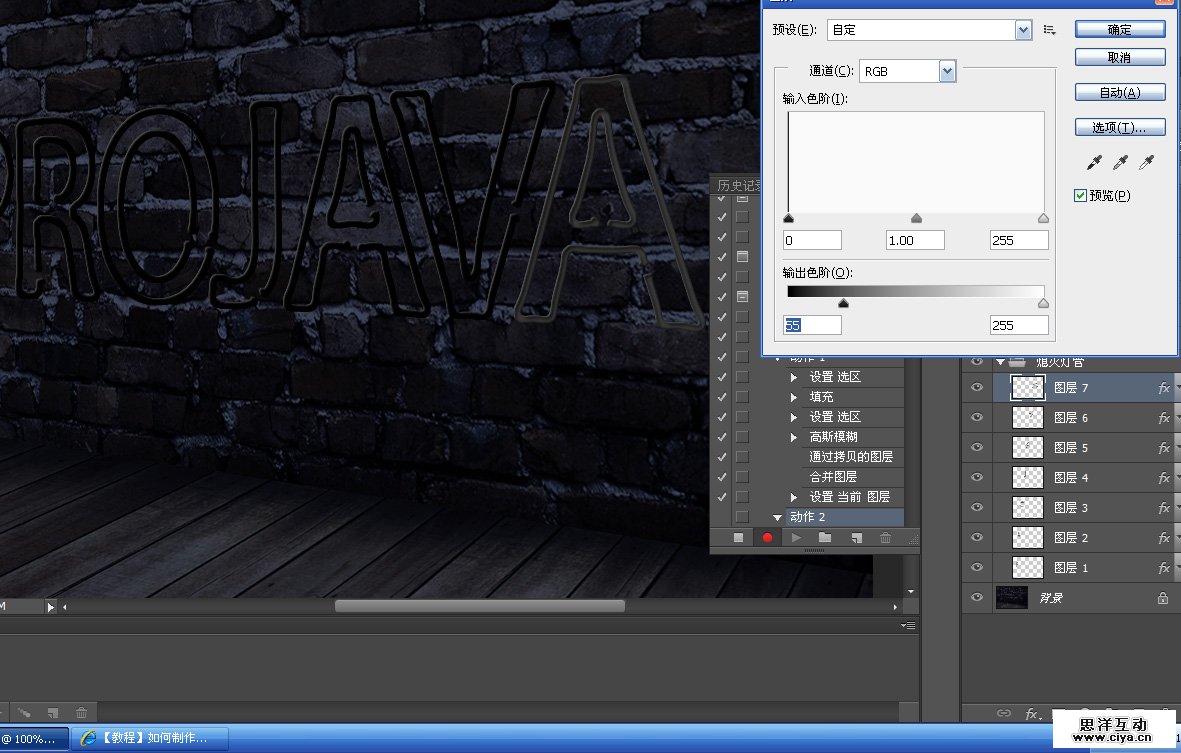The height and width of the screenshot is (753, 1181).
Task: Click the fx icon on 图层 7
Action: (1164, 388)
